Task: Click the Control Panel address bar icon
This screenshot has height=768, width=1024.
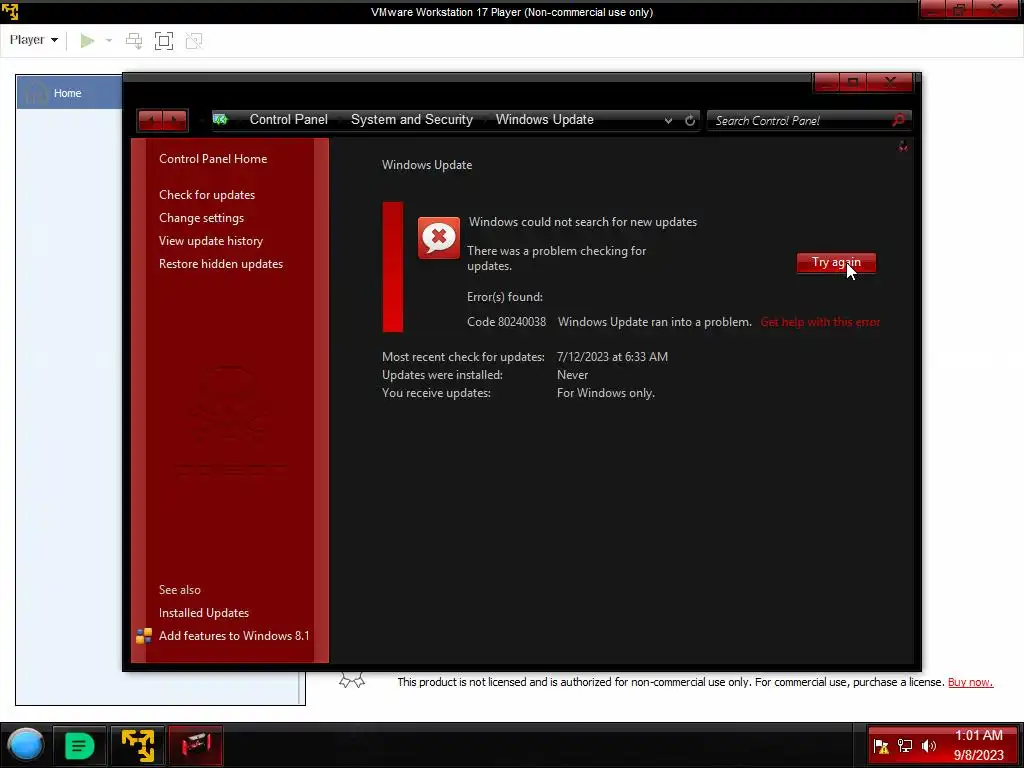Action: click(221, 120)
